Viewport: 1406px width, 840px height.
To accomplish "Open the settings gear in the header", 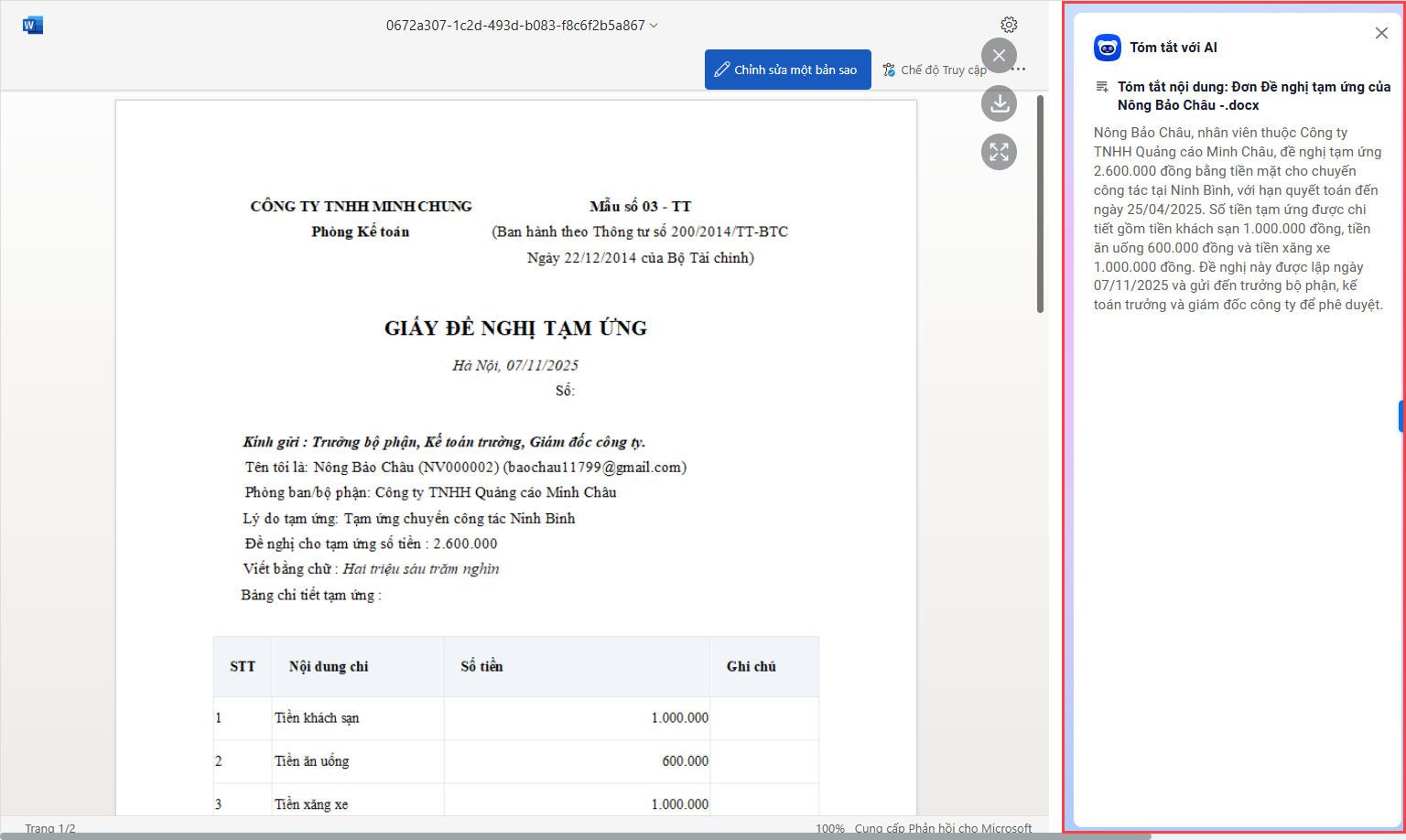I will pos(1009,25).
